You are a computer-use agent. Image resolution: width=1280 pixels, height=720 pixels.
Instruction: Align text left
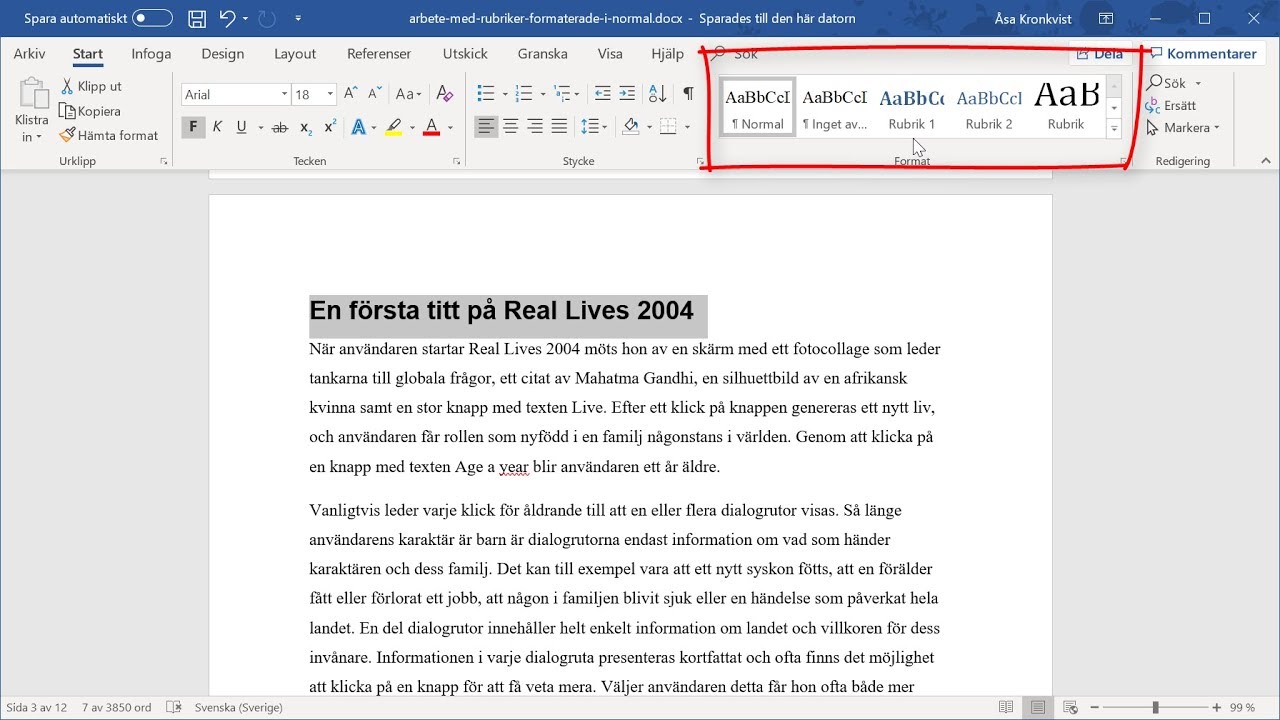pos(486,127)
